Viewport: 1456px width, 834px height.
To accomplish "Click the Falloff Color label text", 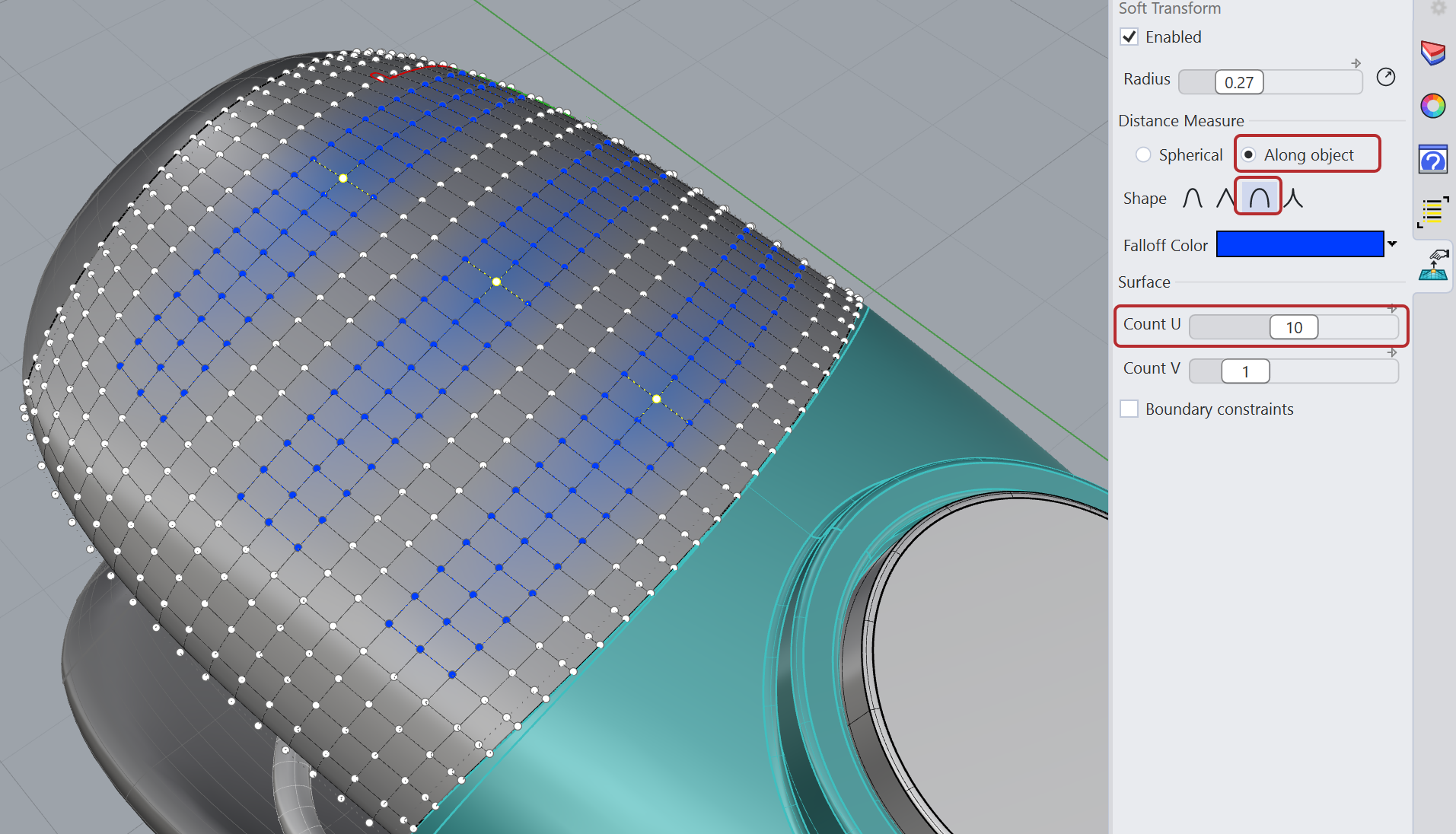I will point(1165,245).
